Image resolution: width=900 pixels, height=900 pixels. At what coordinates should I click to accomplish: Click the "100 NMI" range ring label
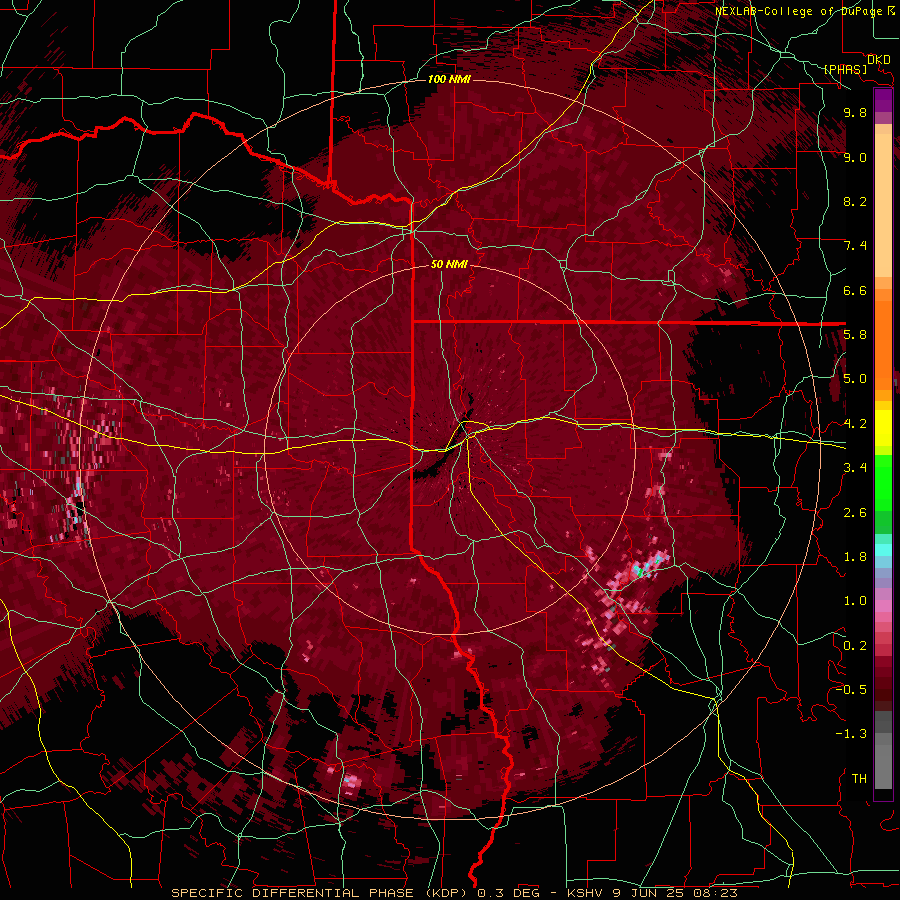(x=449, y=79)
